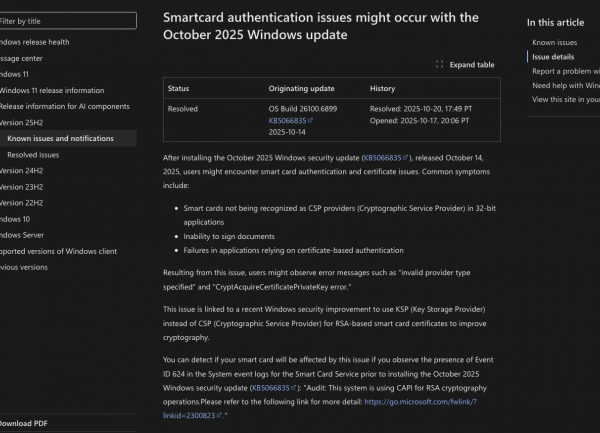Click the Expand table button label

pos(471,65)
